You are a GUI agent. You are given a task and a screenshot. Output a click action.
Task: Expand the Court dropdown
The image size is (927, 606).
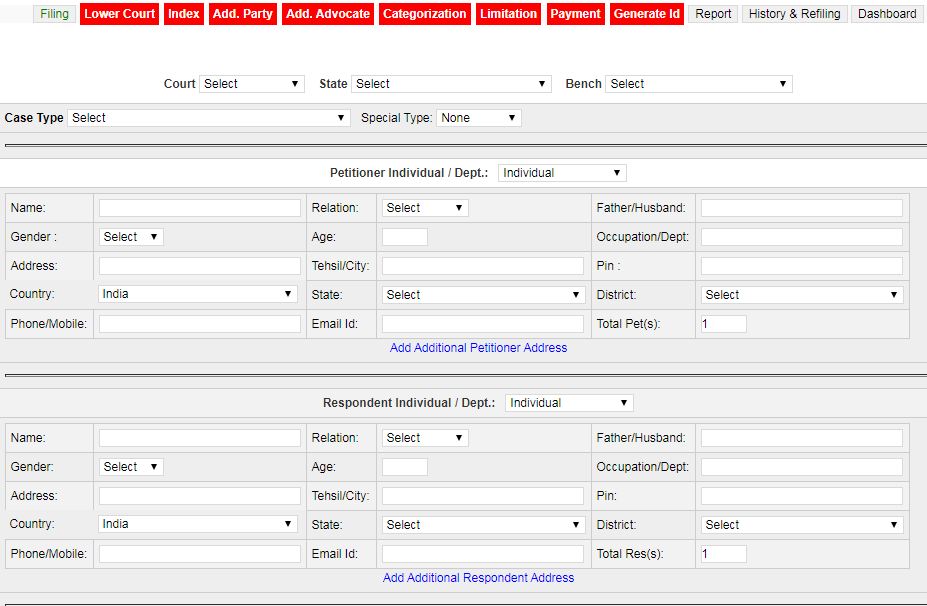[251, 84]
